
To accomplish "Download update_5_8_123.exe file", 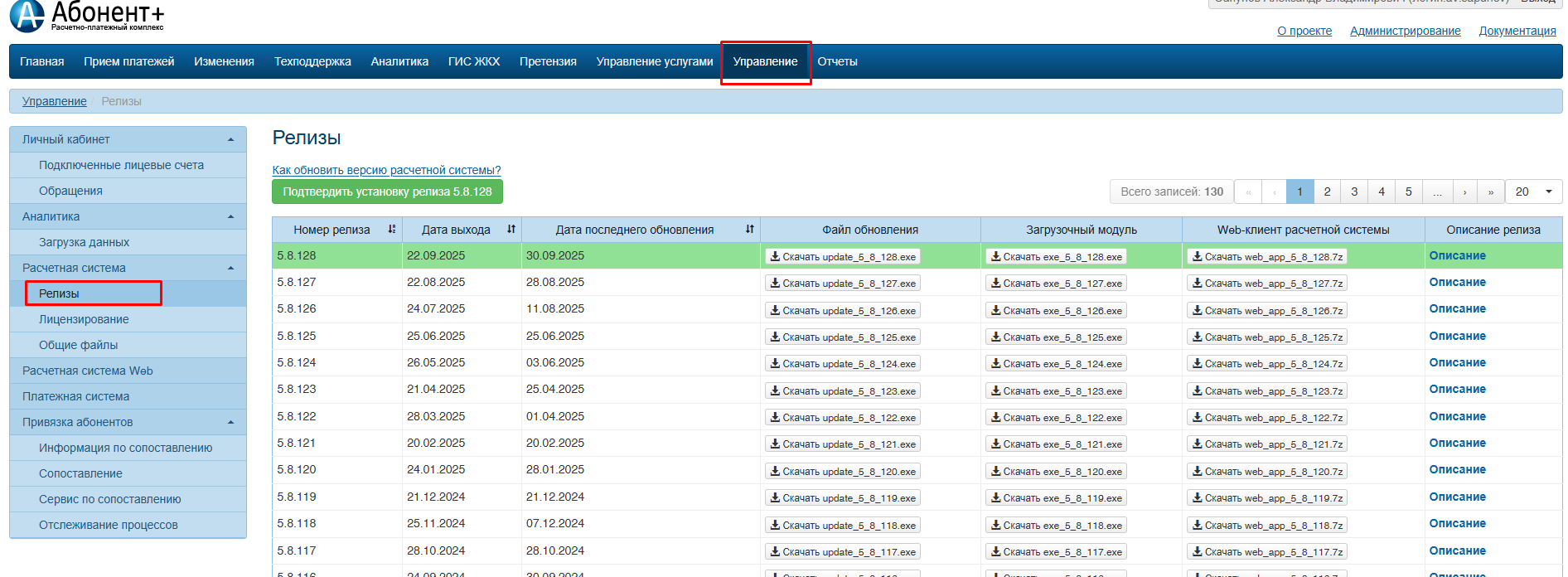I will pyautogui.click(x=842, y=391).
